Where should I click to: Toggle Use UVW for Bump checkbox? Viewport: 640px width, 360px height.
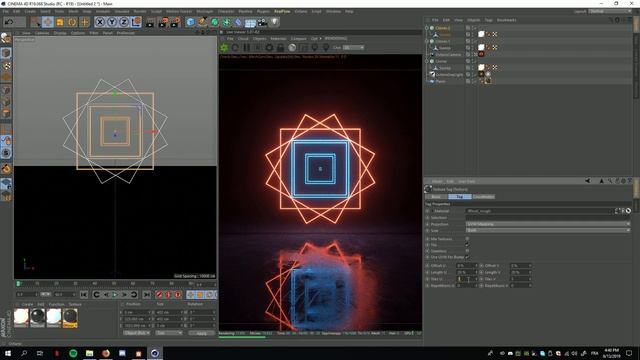[467, 257]
